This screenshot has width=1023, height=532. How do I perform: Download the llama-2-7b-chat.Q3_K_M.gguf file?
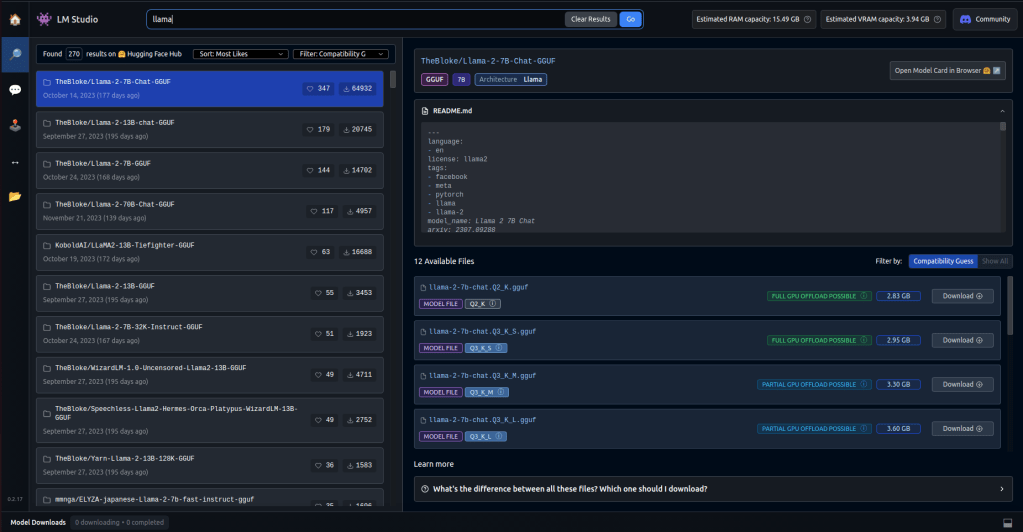(962, 384)
